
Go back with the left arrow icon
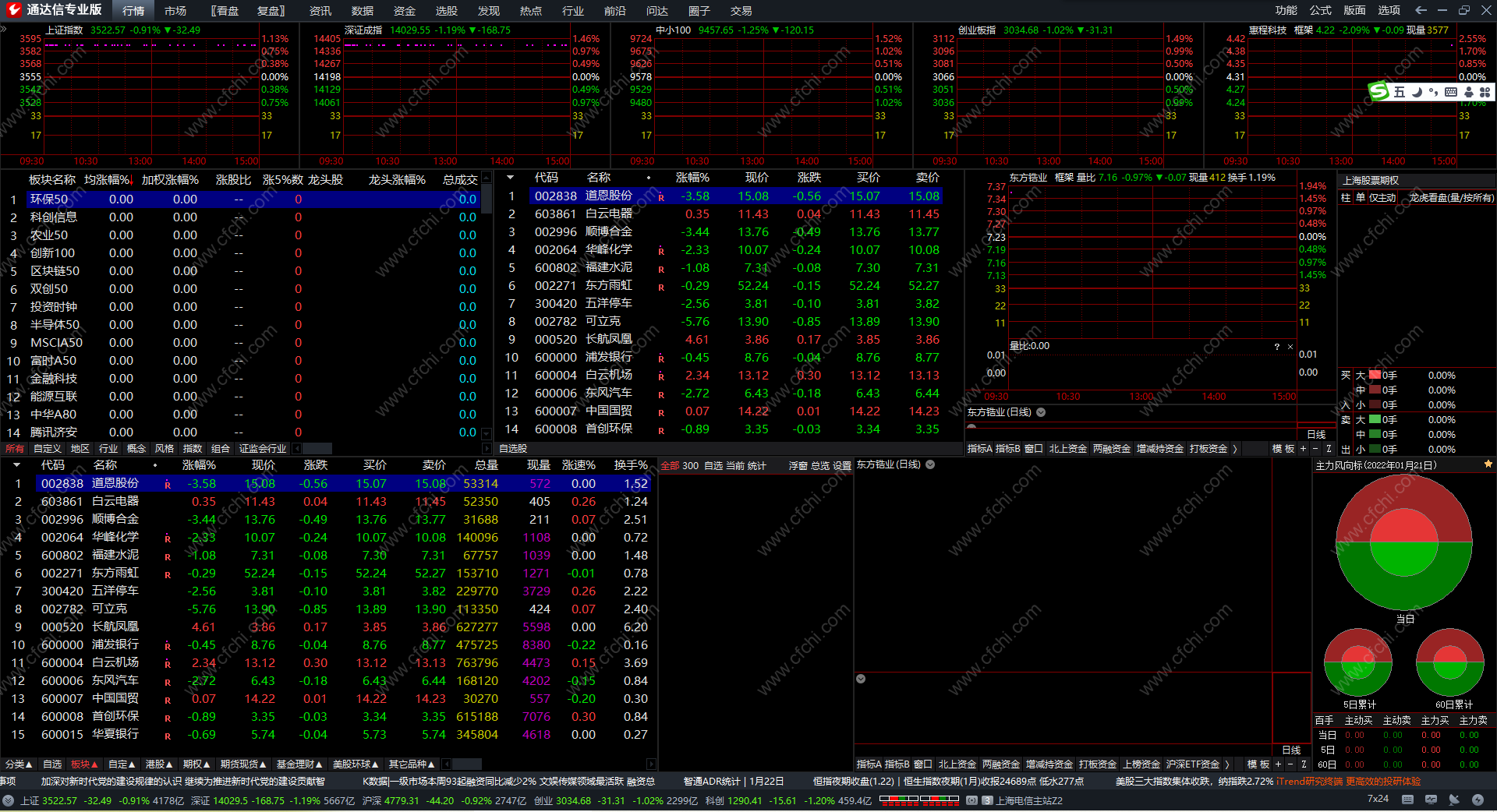[1421, 10]
